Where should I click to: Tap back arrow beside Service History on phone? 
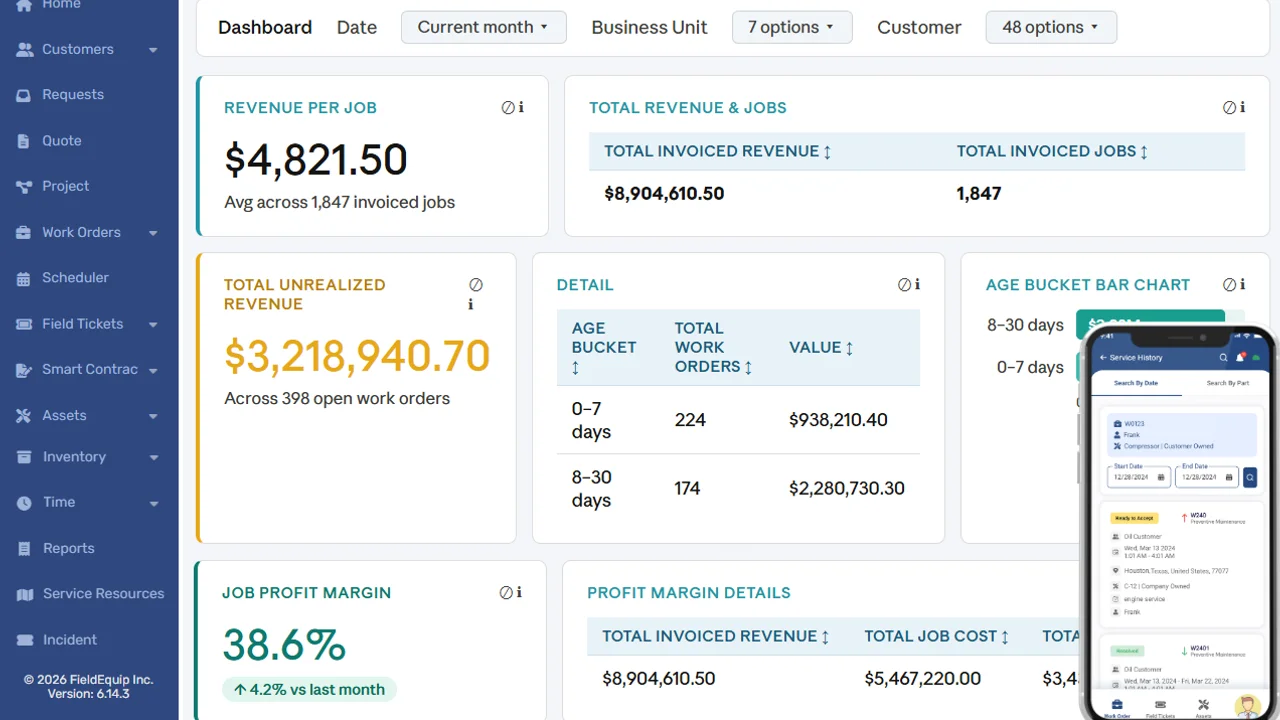pos(1103,357)
